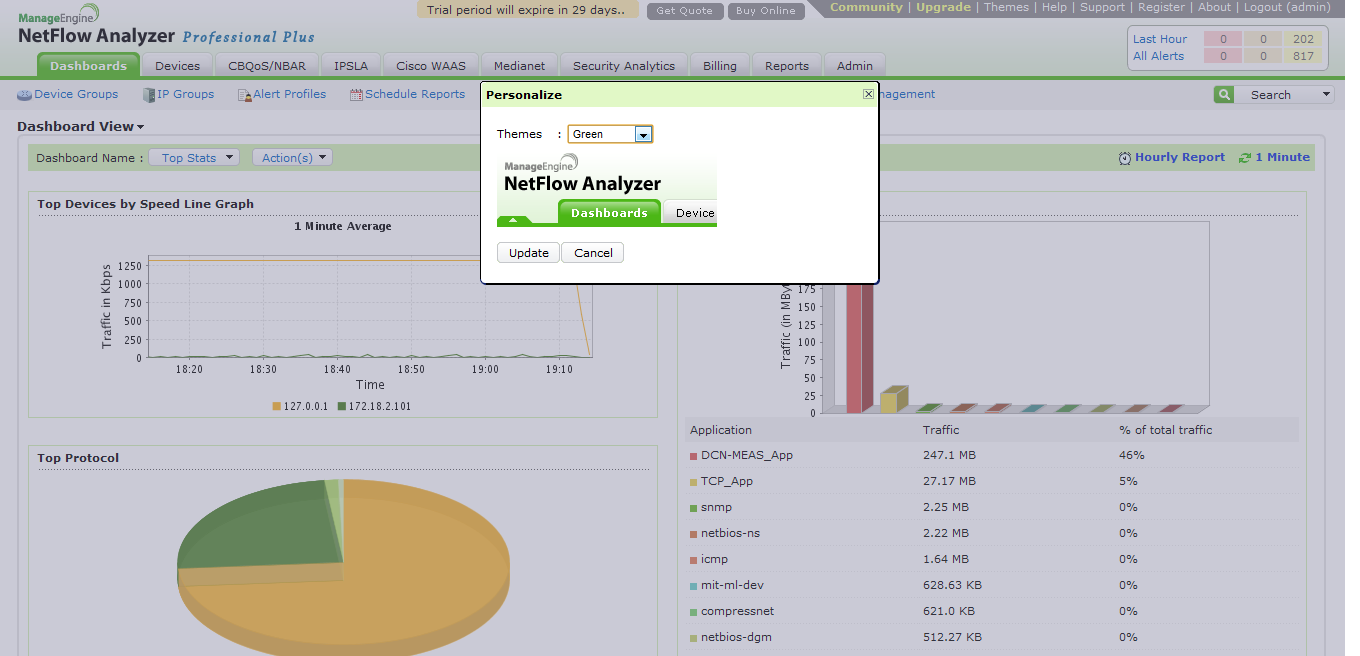Open the Security Analytics tab

624,66
